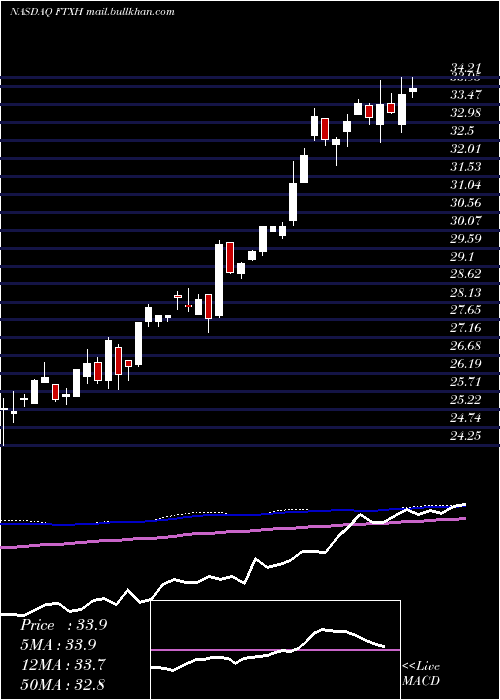Select the 24.25 price axis label
This screenshot has height=700, width=500.
pyautogui.click(x=466, y=436)
